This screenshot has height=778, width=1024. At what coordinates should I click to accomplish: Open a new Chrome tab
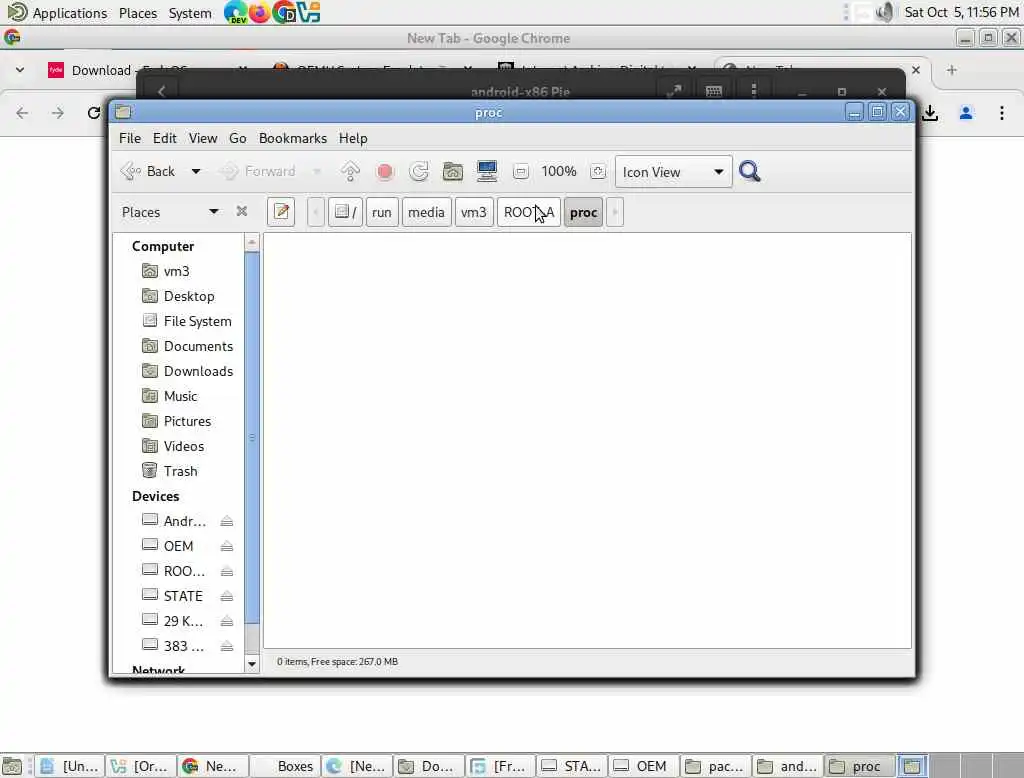click(952, 70)
